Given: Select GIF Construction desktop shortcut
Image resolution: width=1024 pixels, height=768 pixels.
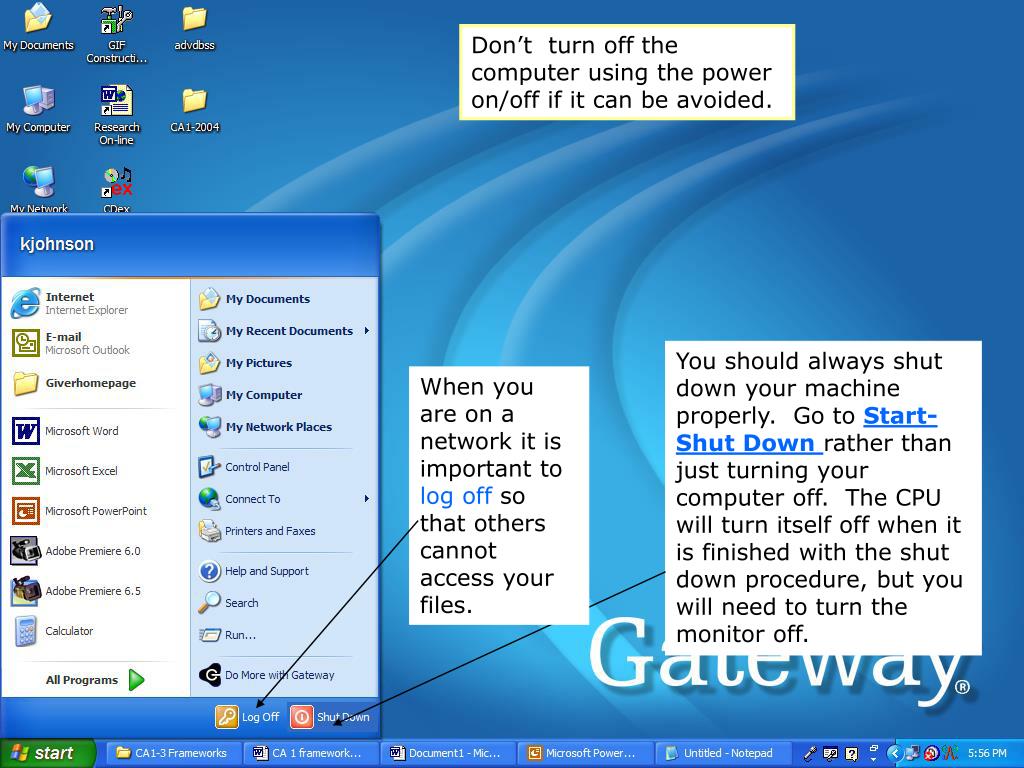Looking at the screenshot, I should pos(117,34).
